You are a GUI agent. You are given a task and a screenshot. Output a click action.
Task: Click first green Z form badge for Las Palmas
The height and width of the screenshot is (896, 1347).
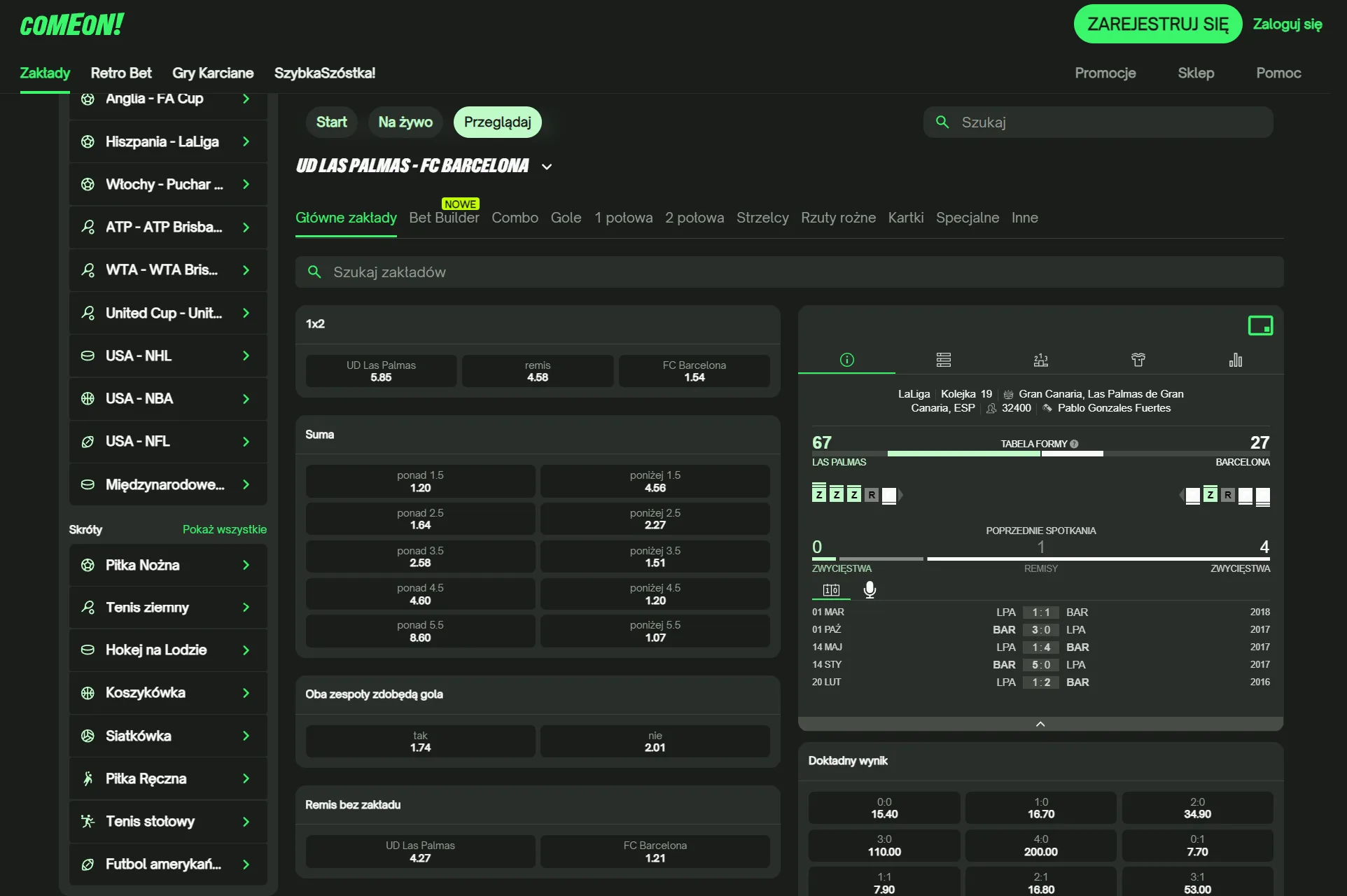point(819,494)
